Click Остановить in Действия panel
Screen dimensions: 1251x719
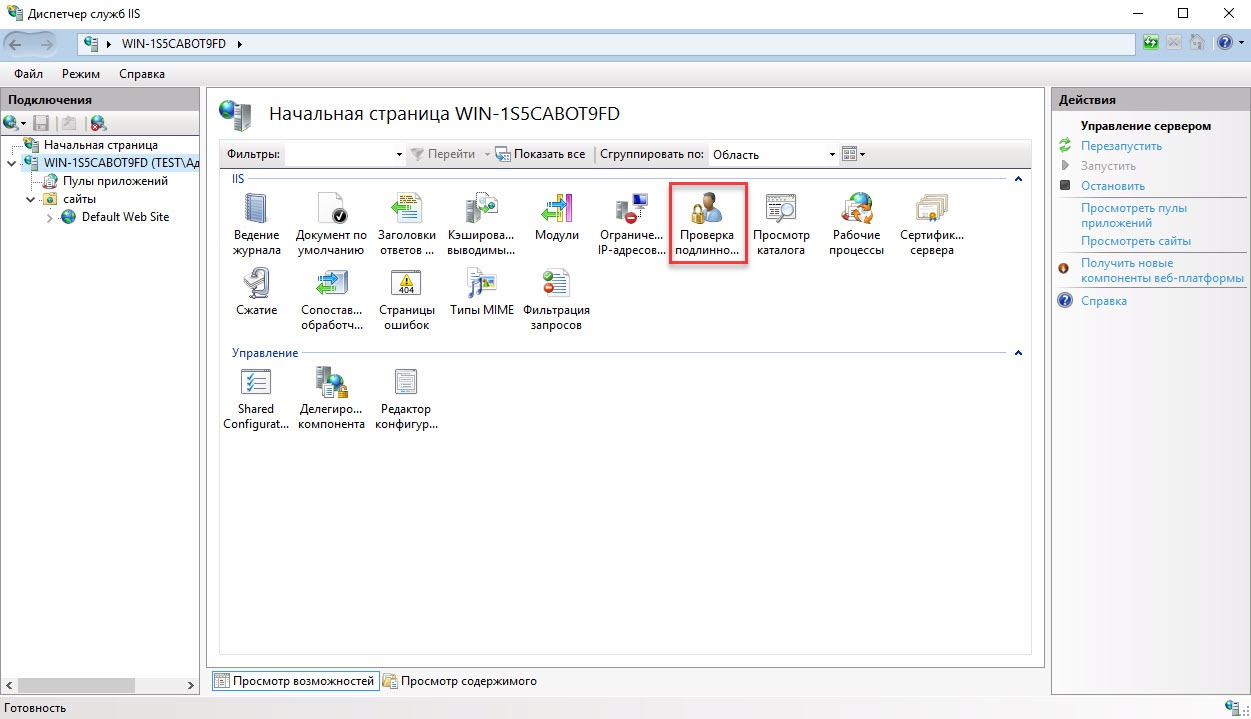tap(1113, 186)
